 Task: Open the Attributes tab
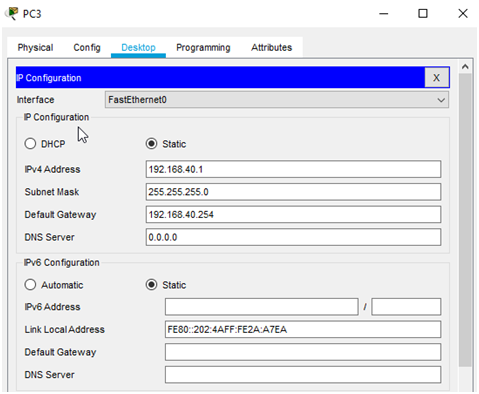click(x=272, y=47)
